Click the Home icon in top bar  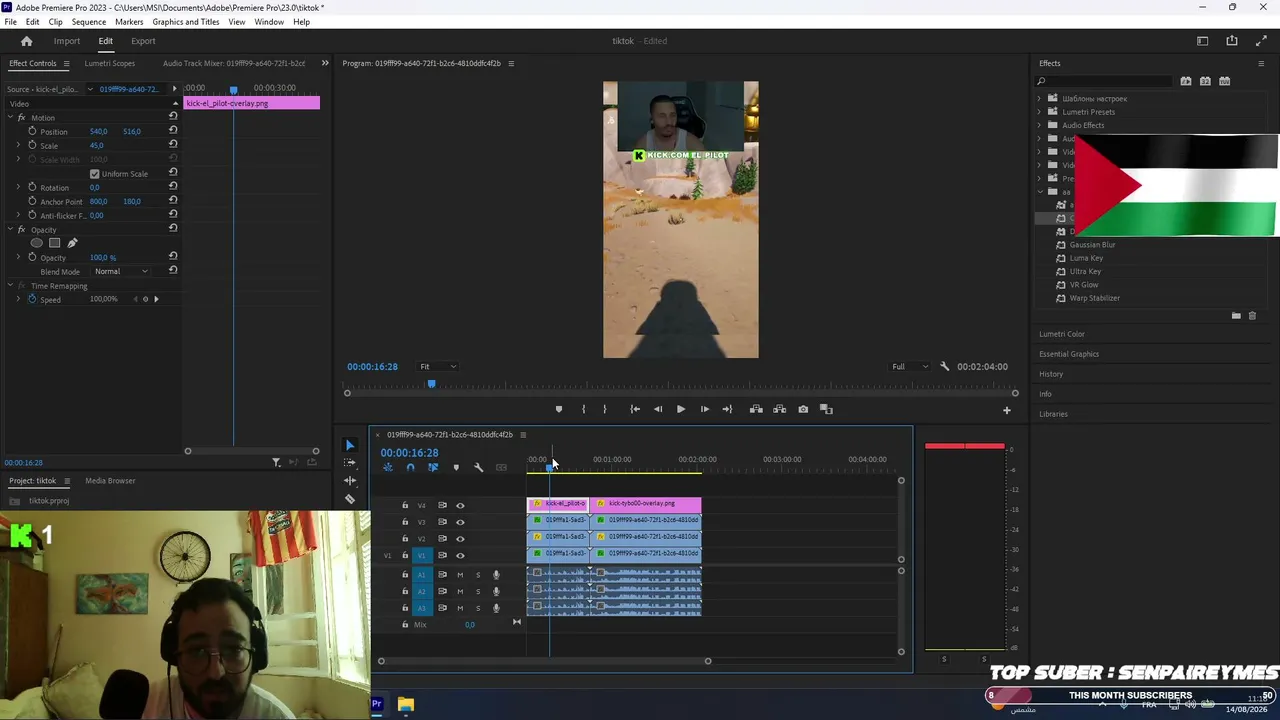coord(27,41)
